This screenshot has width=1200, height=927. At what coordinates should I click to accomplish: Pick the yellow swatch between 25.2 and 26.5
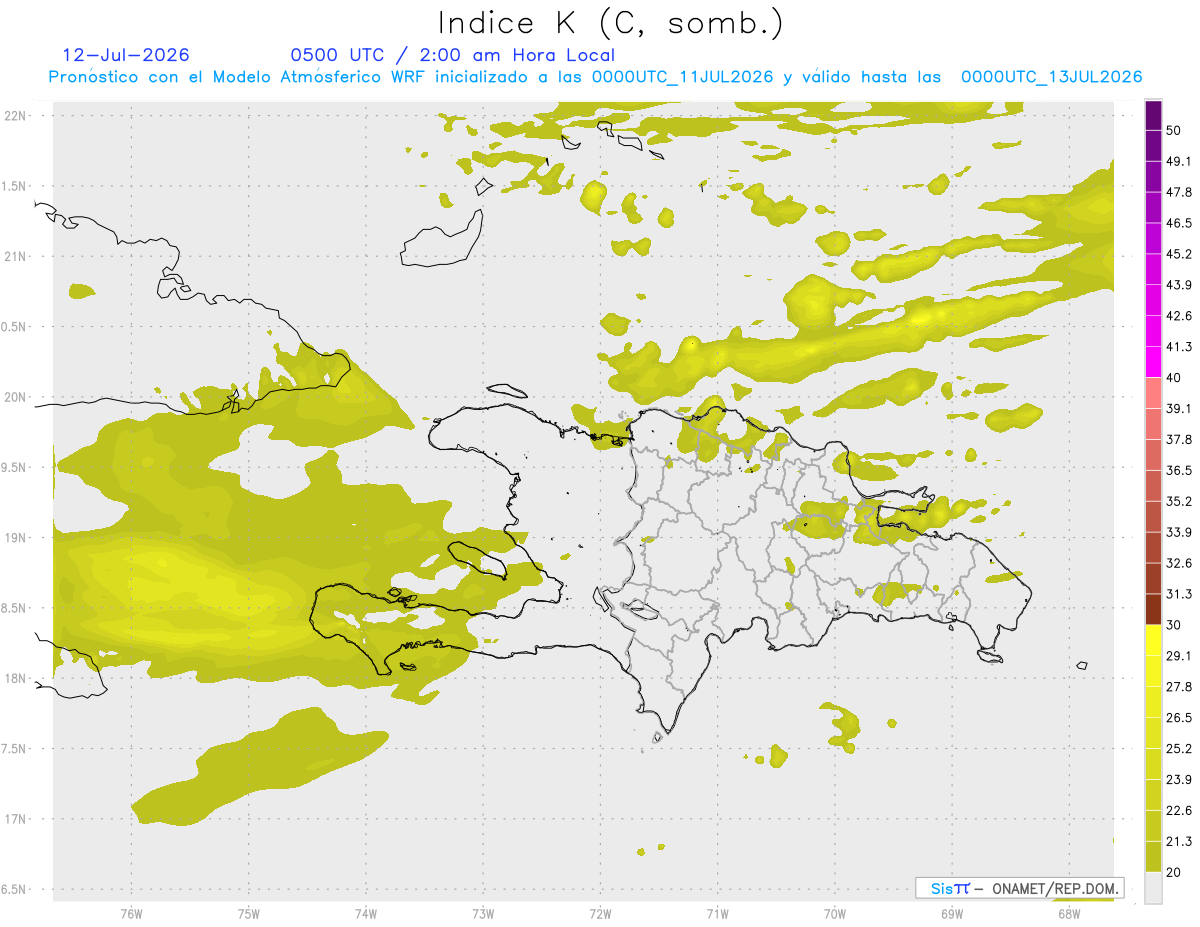point(1154,734)
